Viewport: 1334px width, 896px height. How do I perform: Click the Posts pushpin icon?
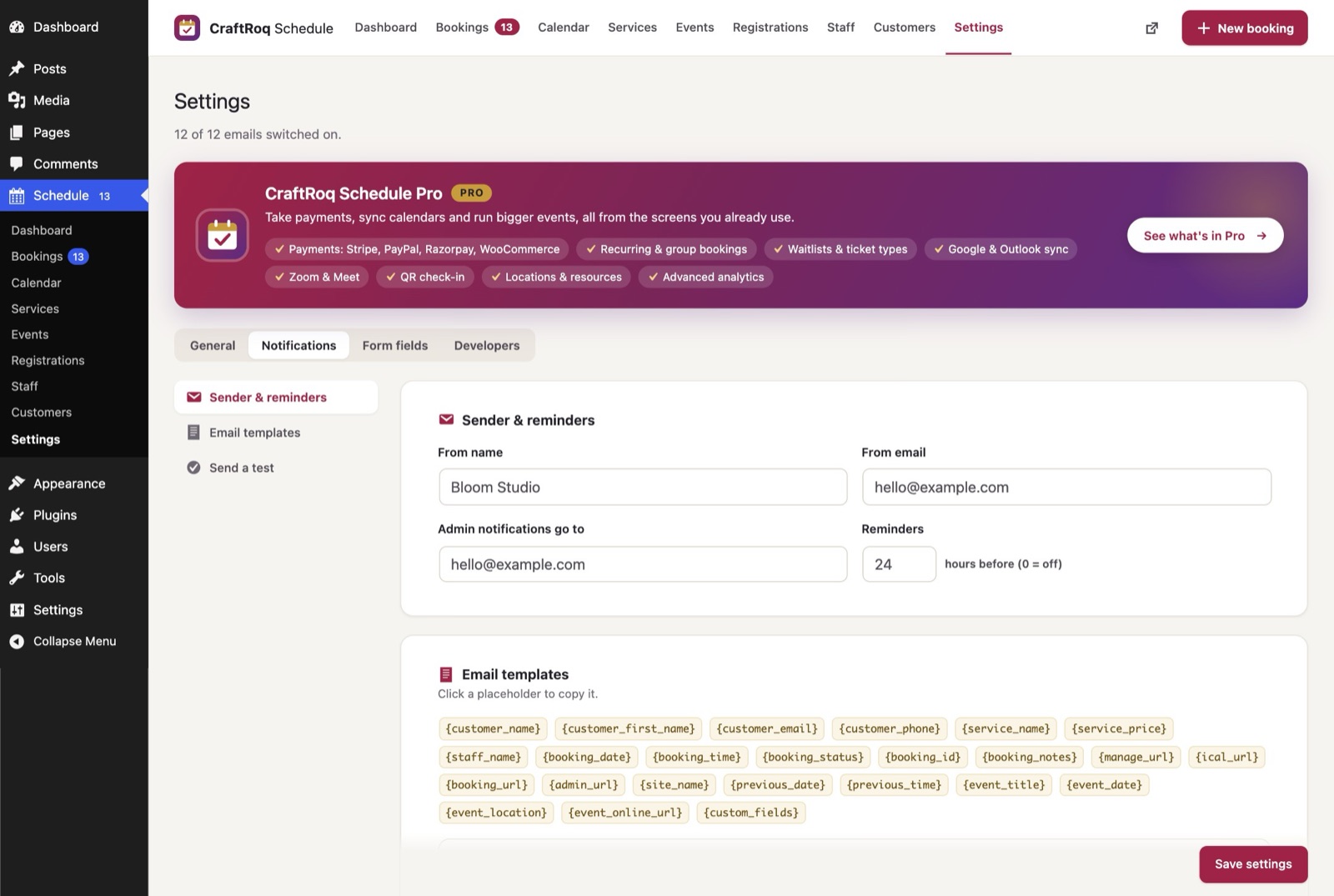tap(17, 68)
